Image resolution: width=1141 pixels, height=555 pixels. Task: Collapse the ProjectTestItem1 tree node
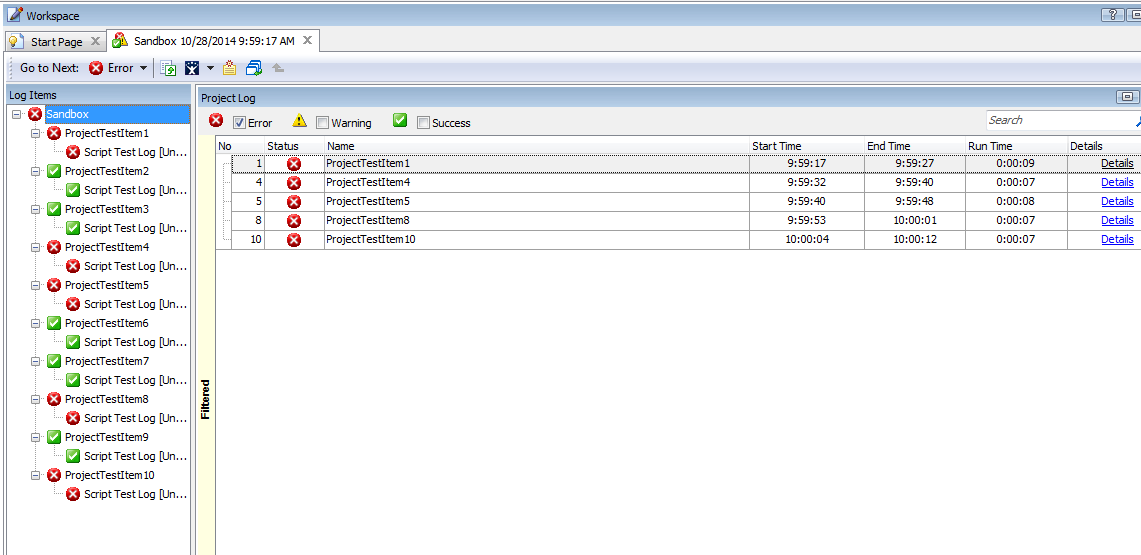click(36, 134)
